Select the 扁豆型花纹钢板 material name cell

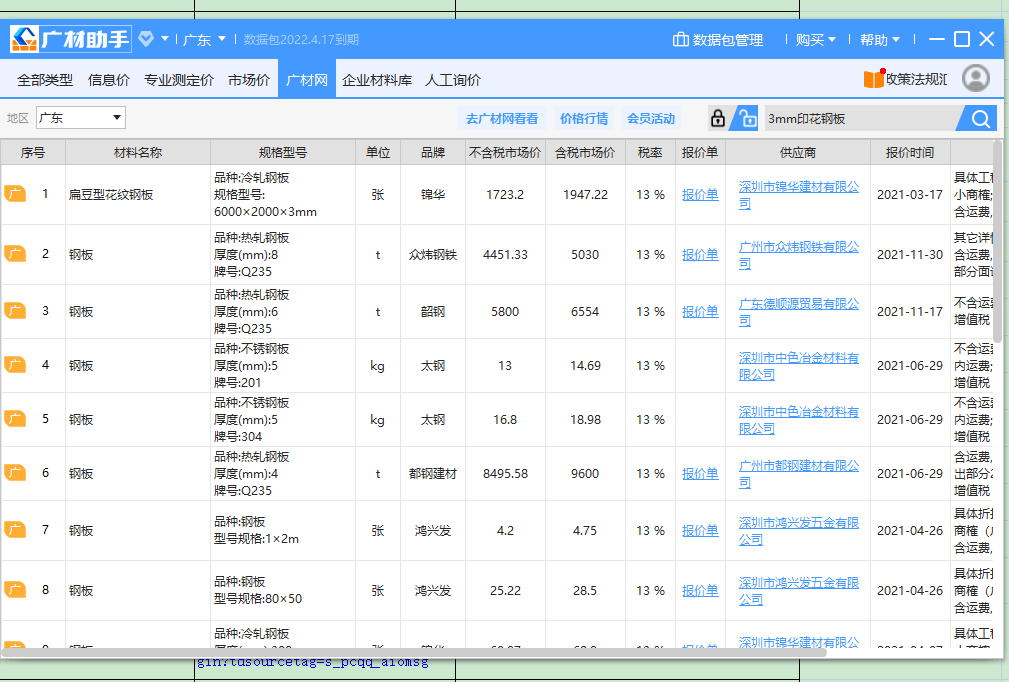point(138,194)
